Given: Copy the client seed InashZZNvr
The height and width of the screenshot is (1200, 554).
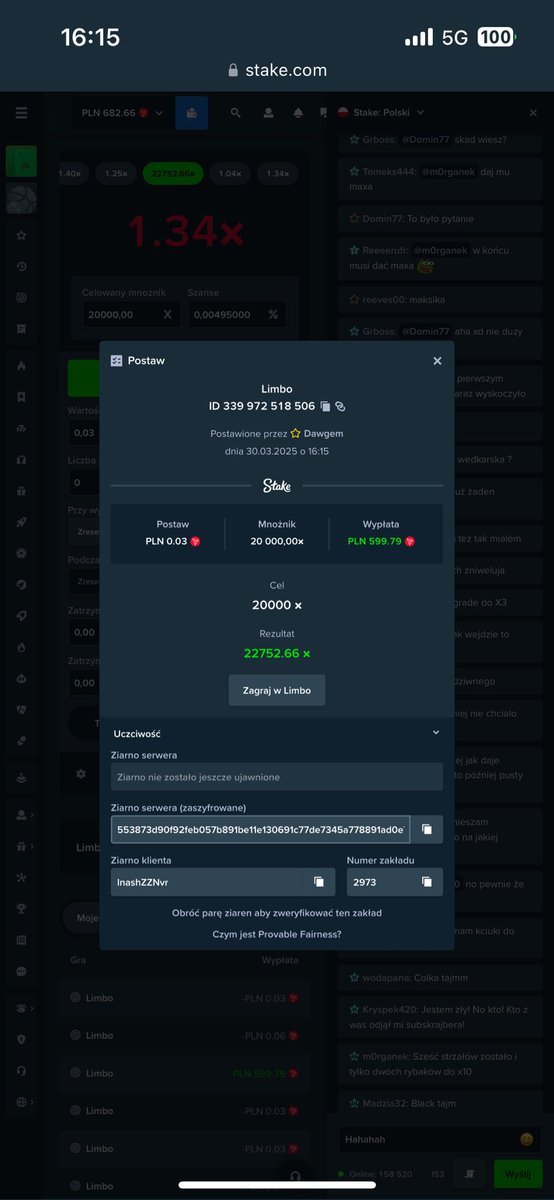Looking at the screenshot, I should (x=318, y=881).
